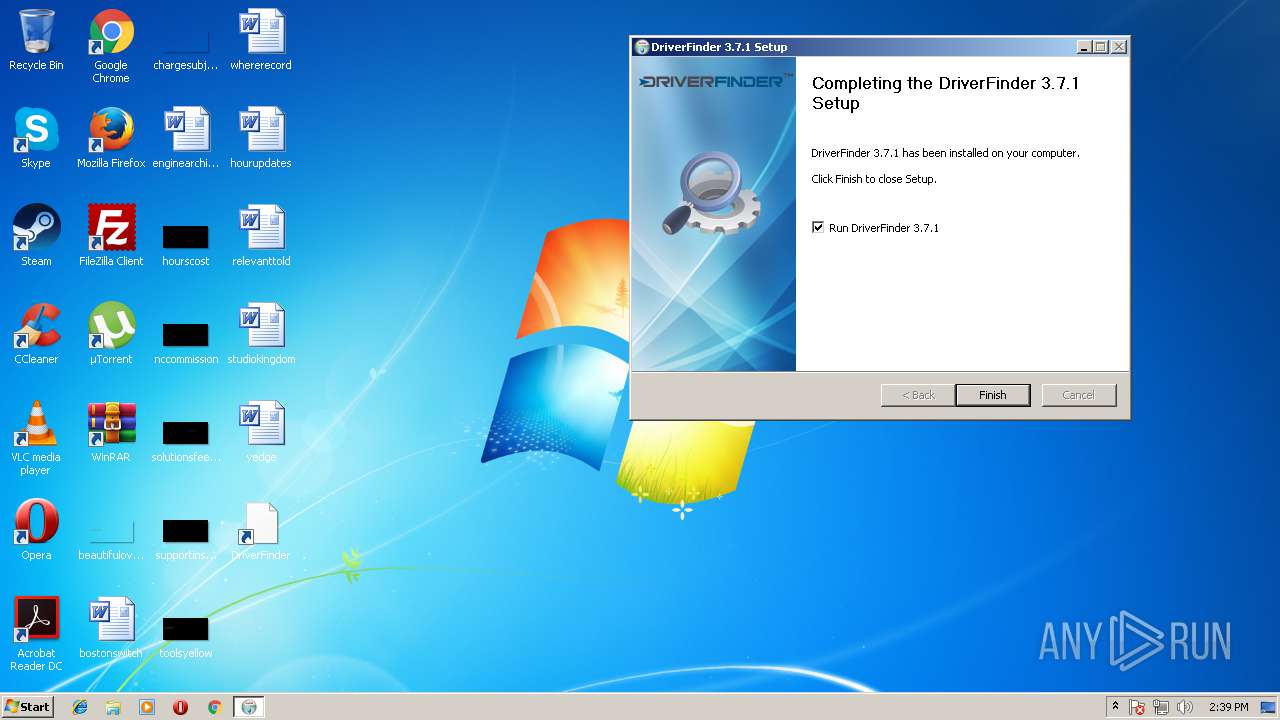Click the DriverFinder installer title bar icon
1280x720 pixels.
(642, 47)
